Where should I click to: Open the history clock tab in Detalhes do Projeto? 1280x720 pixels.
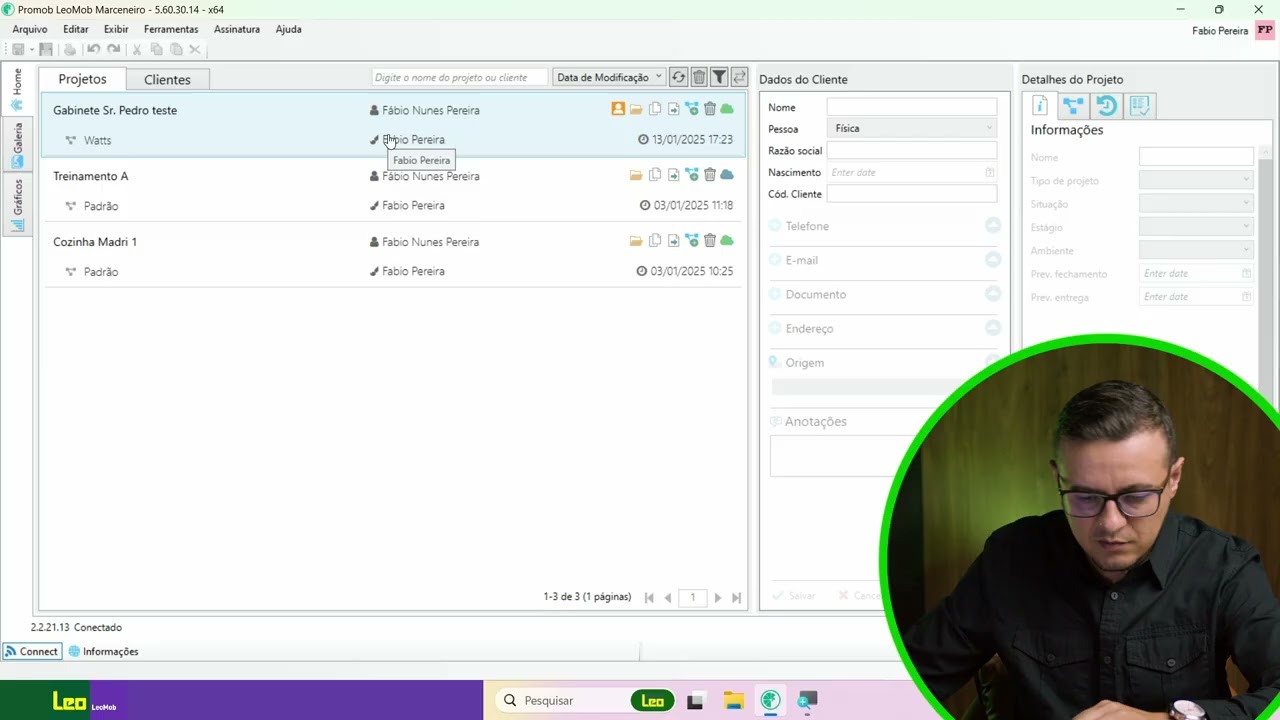coord(1106,105)
